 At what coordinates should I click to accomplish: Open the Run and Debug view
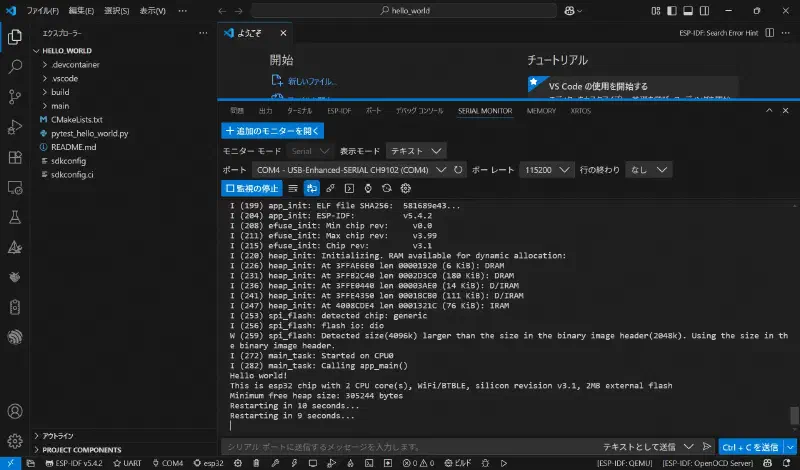click(x=15, y=127)
